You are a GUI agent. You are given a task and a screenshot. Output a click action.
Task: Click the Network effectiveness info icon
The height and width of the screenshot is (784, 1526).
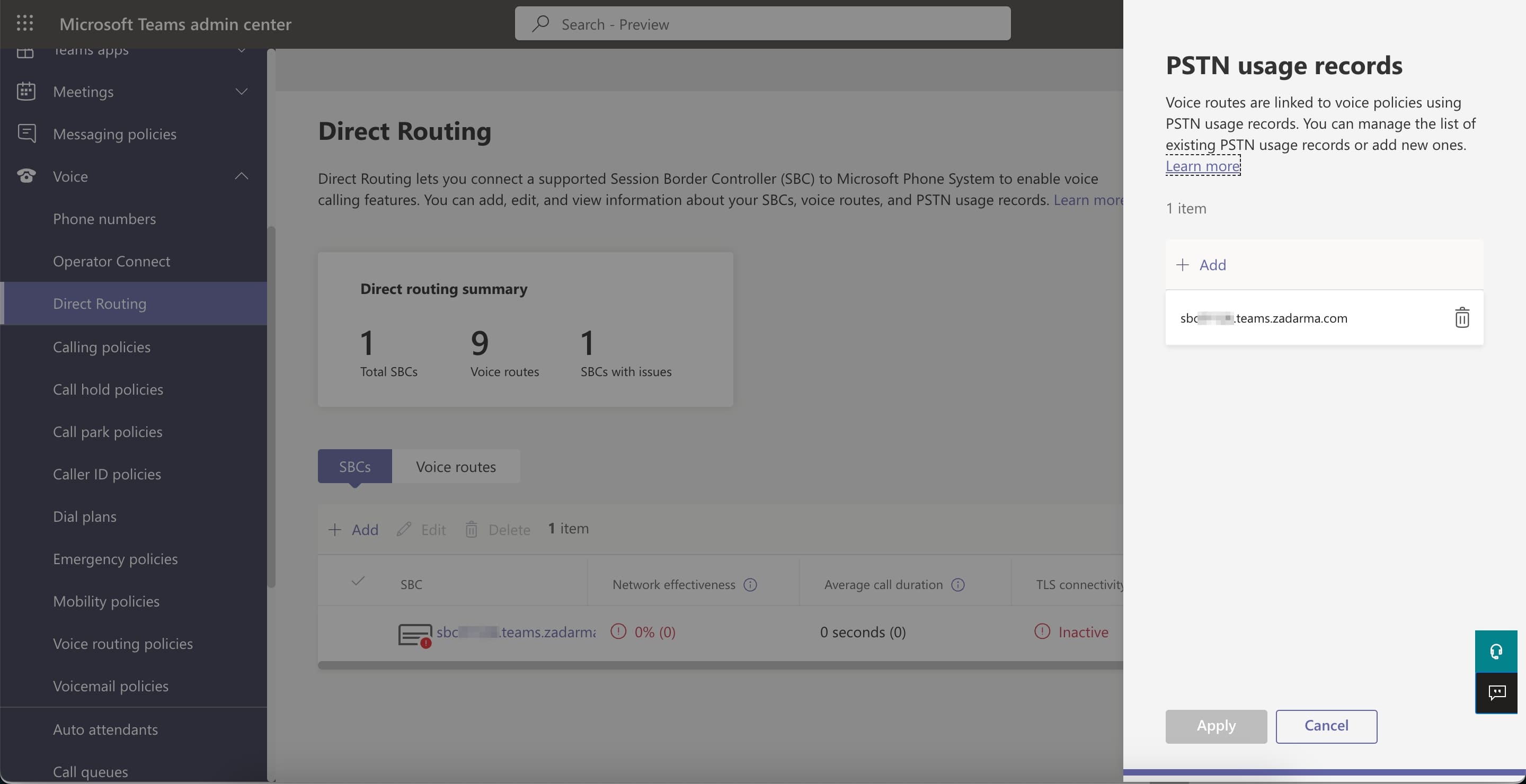point(750,585)
